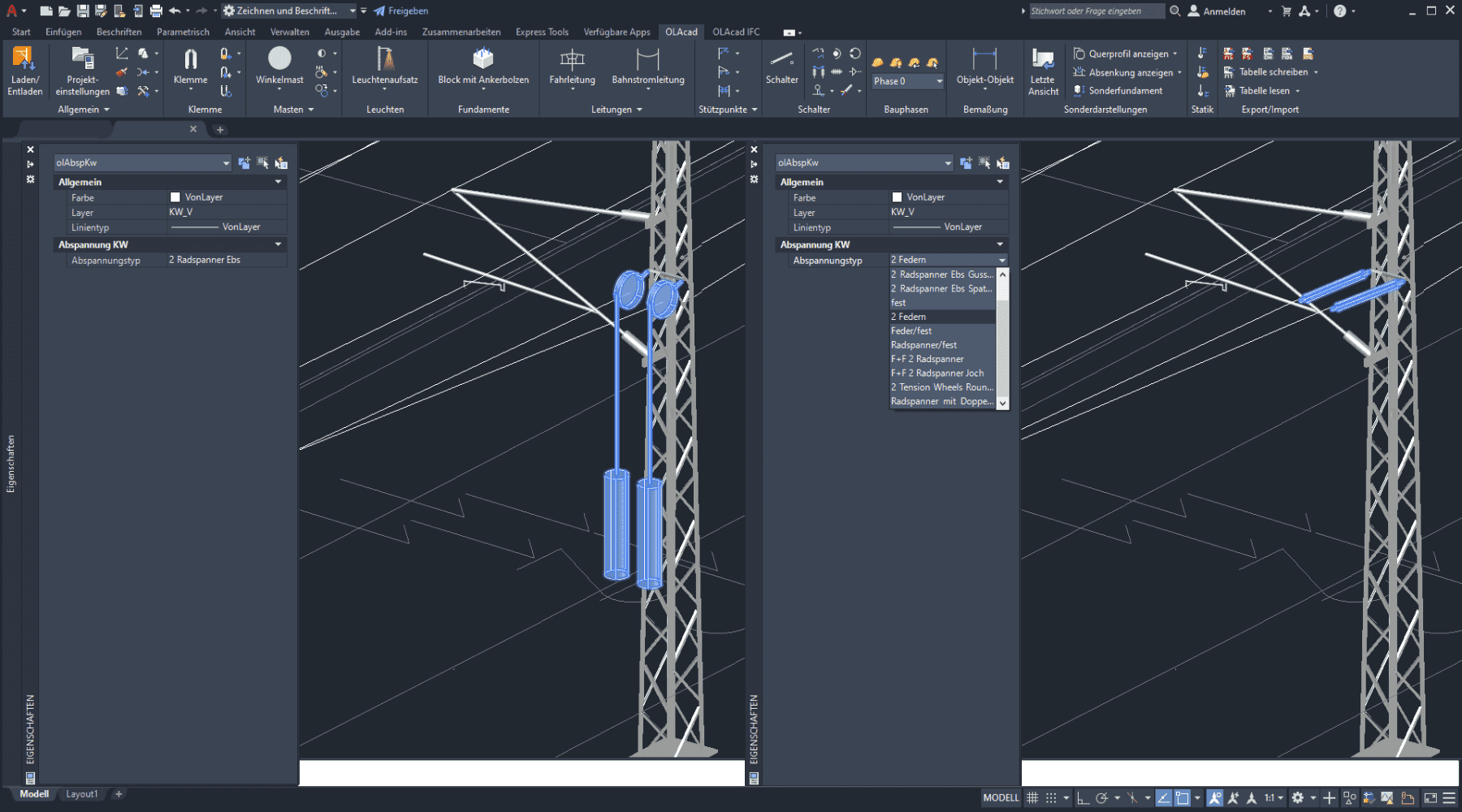Click the white Farbe swatch in left panel
This screenshot has height=812, width=1462.
(x=175, y=197)
